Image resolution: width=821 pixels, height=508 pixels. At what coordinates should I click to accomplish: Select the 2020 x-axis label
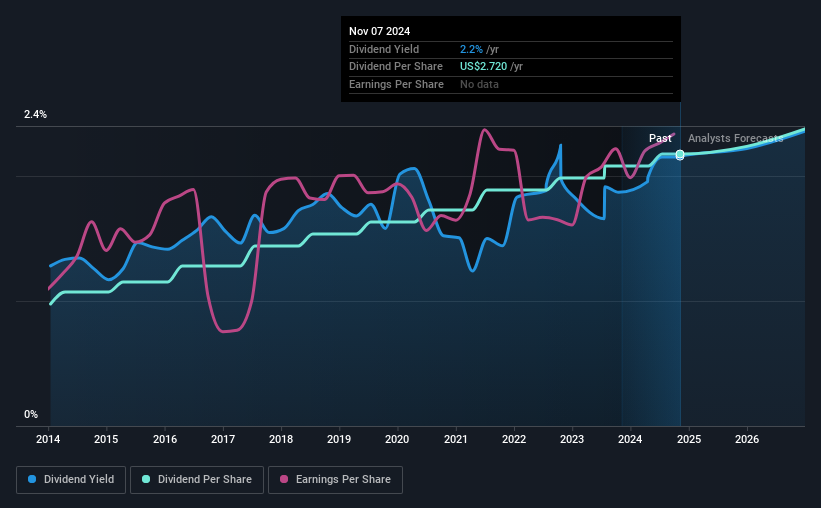[x=397, y=439]
